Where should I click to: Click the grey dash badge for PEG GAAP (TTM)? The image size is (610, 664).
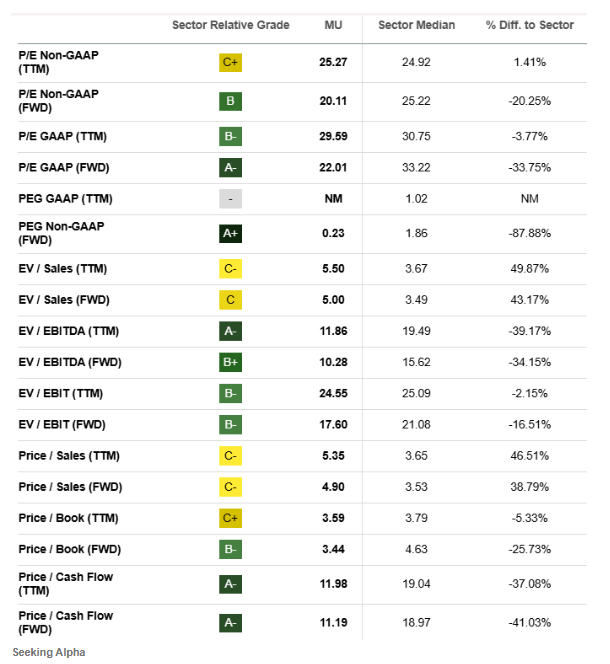pyautogui.click(x=231, y=199)
